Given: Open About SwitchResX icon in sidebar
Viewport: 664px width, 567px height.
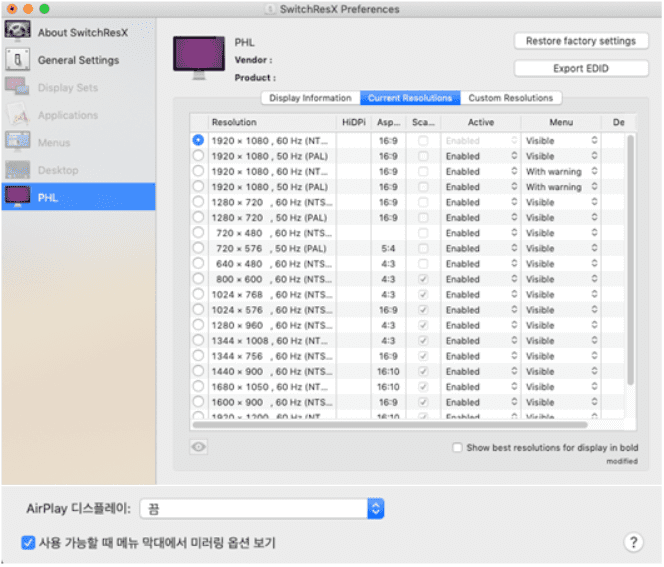Looking at the screenshot, I should pos(17,31).
